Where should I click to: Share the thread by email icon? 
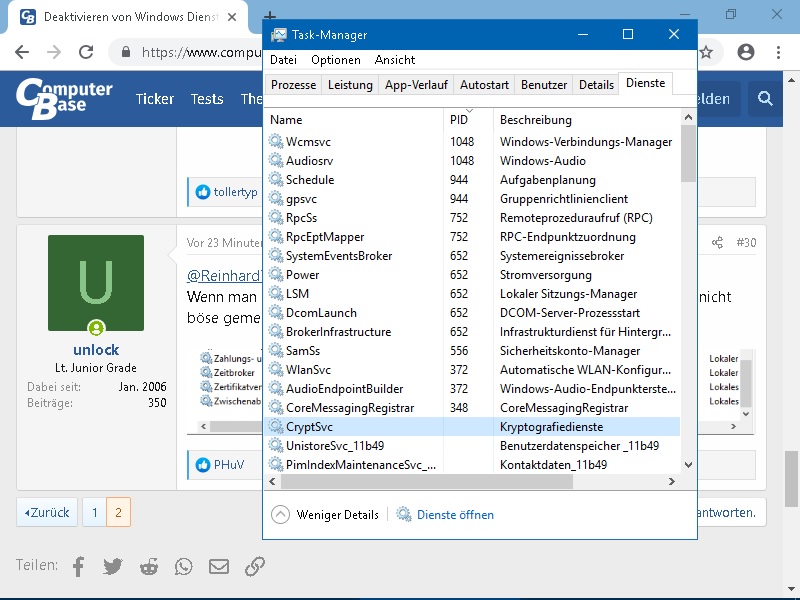(219, 566)
